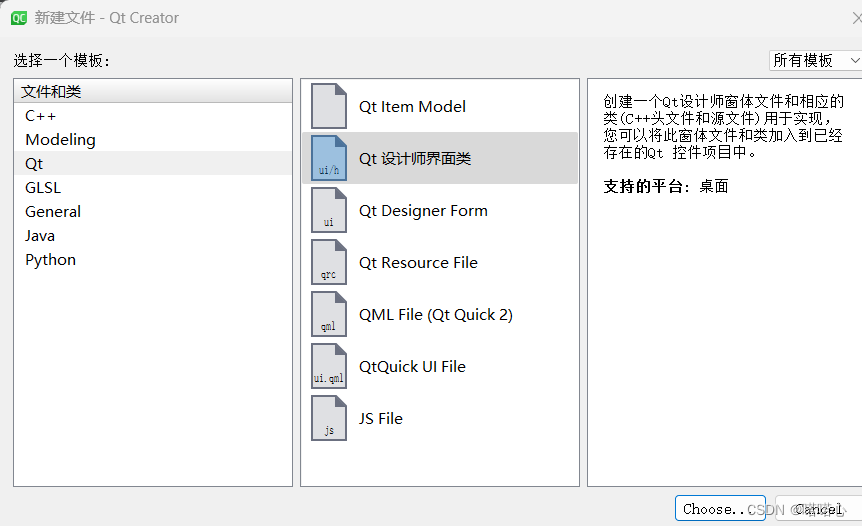The width and height of the screenshot is (862, 526).
Task: Select the C++ category
Action: point(153,115)
